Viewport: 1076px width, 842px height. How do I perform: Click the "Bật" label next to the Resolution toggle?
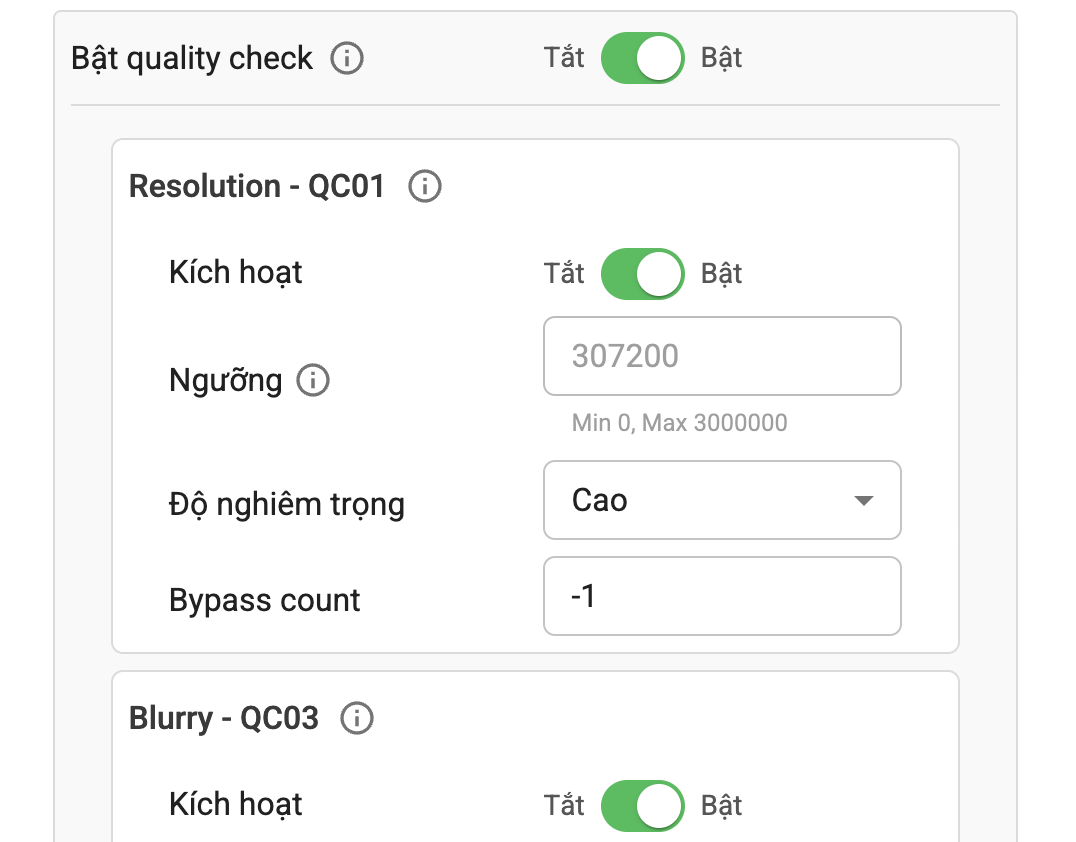coord(722,273)
